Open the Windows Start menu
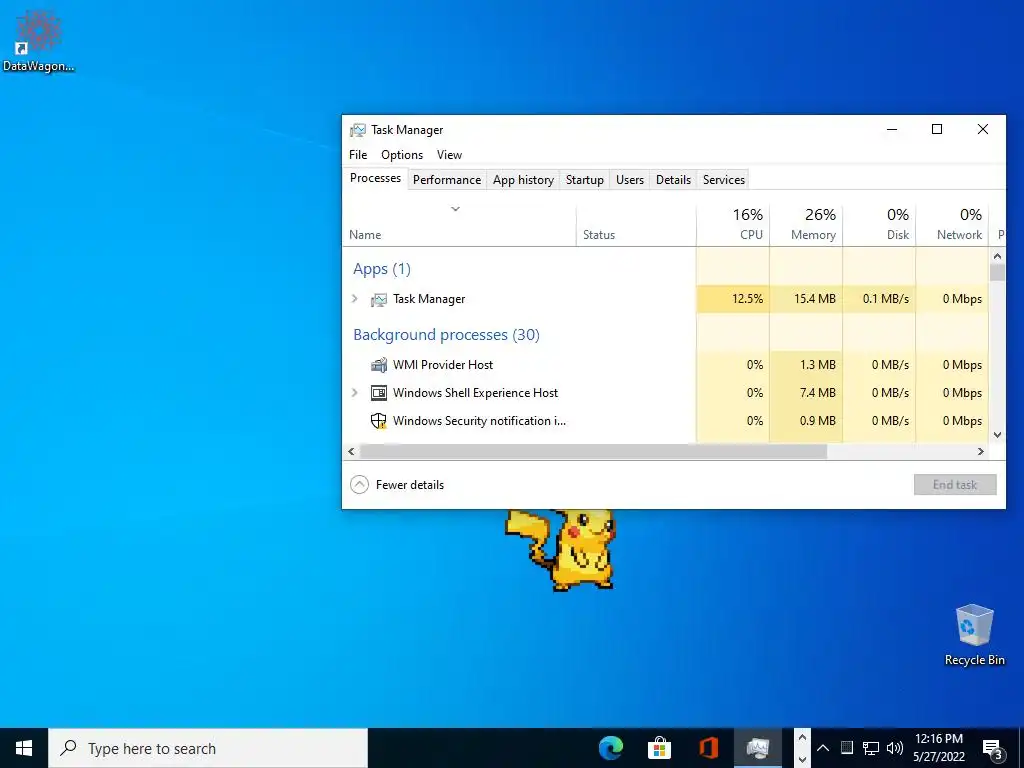This screenshot has width=1024, height=768. tap(24, 748)
